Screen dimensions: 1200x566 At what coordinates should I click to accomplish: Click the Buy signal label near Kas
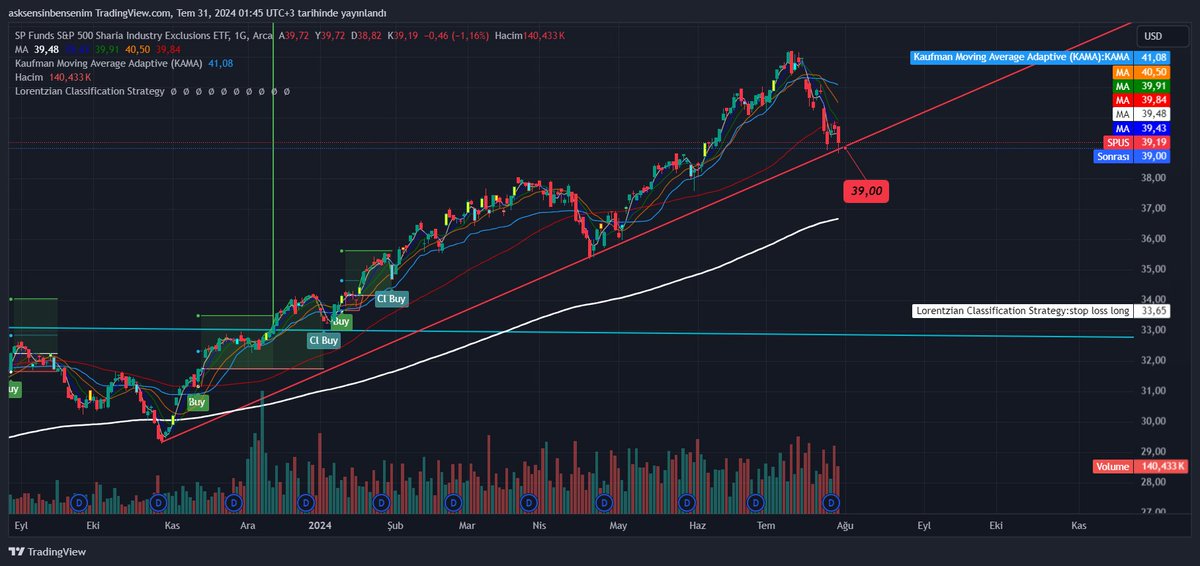(197, 402)
